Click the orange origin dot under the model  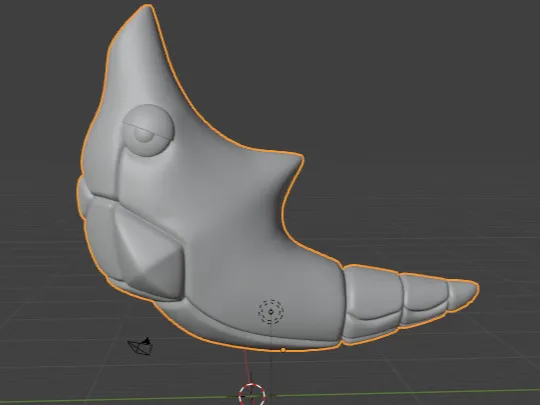(x=283, y=350)
